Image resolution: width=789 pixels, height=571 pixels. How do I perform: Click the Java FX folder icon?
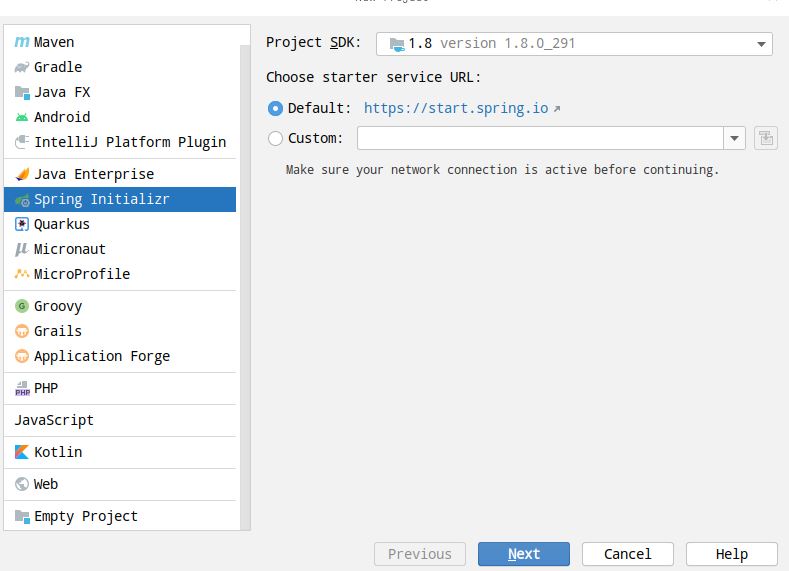coord(22,92)
